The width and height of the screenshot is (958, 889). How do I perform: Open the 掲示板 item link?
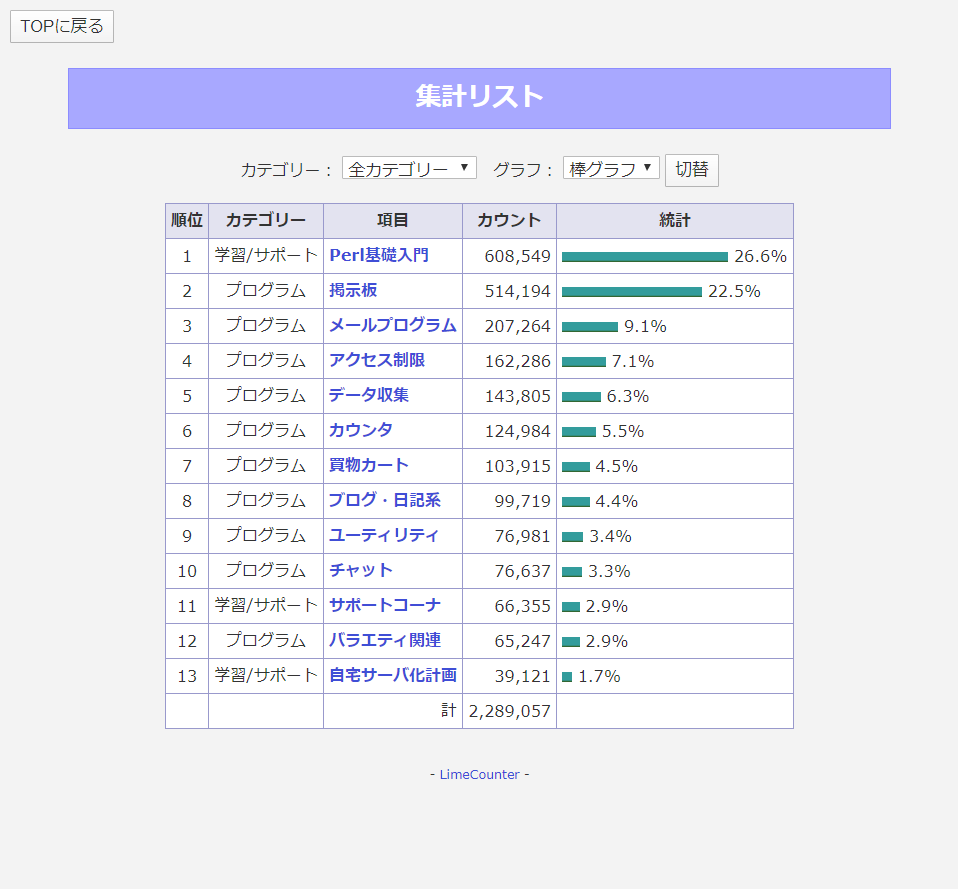tap(353, 291)
